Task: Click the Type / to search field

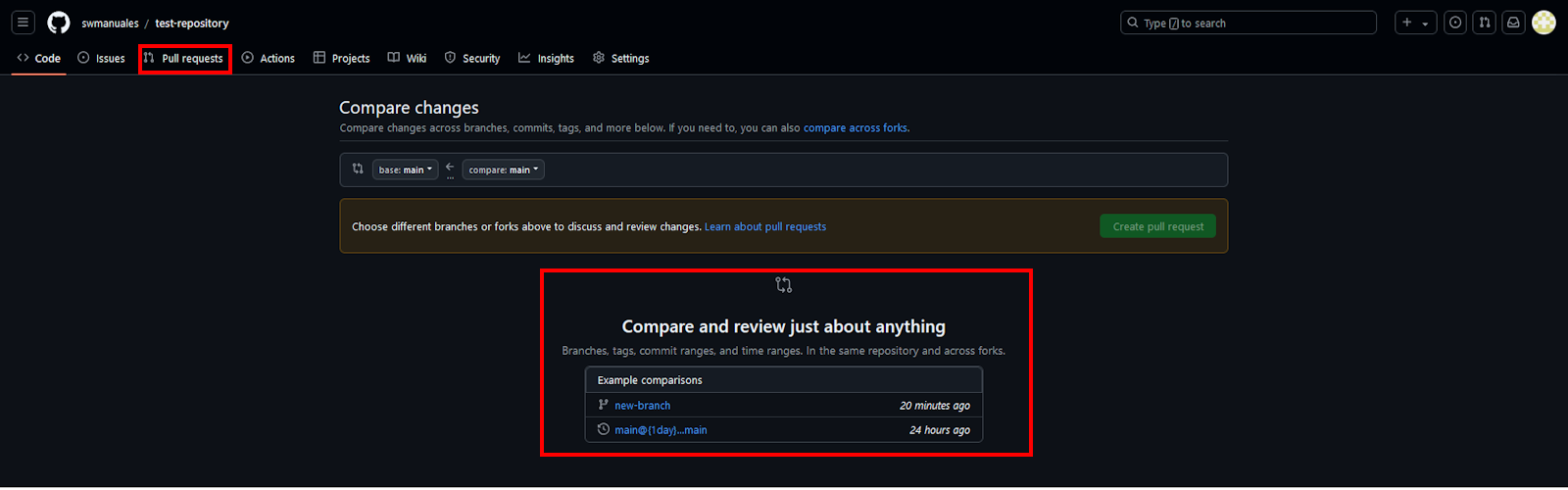Action: click(1248, 23)
